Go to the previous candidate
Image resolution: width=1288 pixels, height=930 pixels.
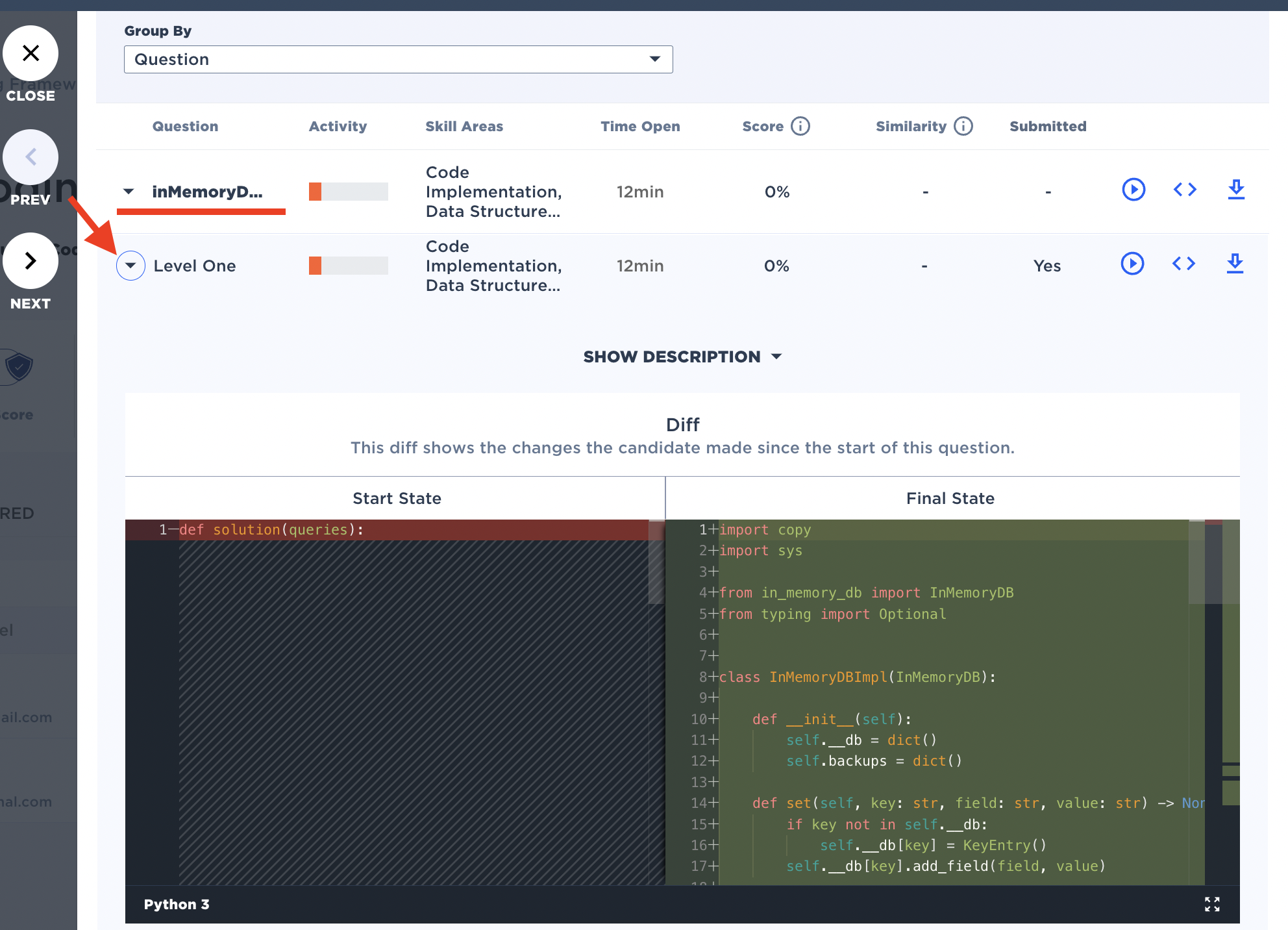(31, 157)
